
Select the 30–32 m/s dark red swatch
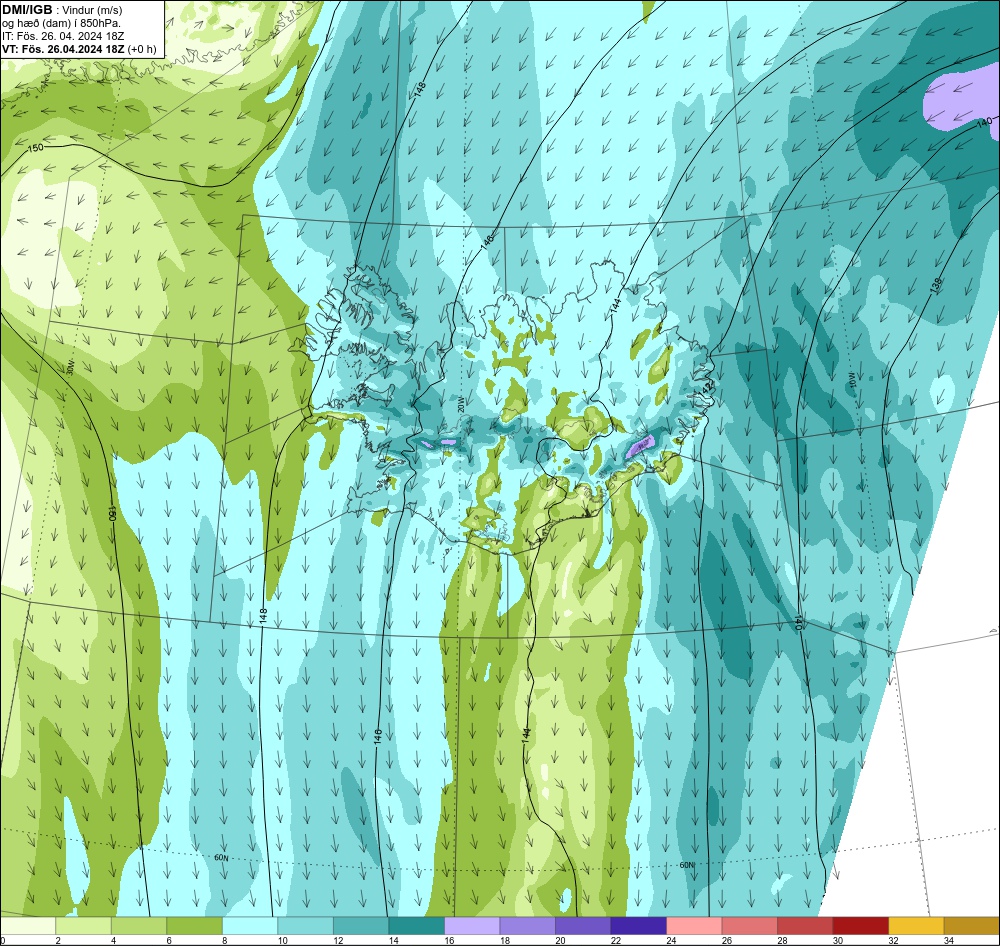(860, 926)
